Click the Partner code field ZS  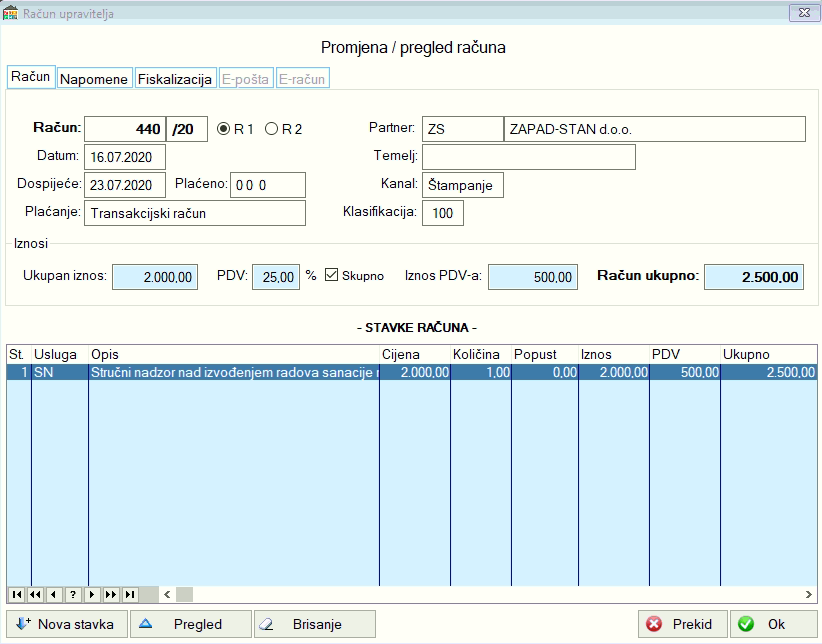pyautogui.click(x=463, y=129)
